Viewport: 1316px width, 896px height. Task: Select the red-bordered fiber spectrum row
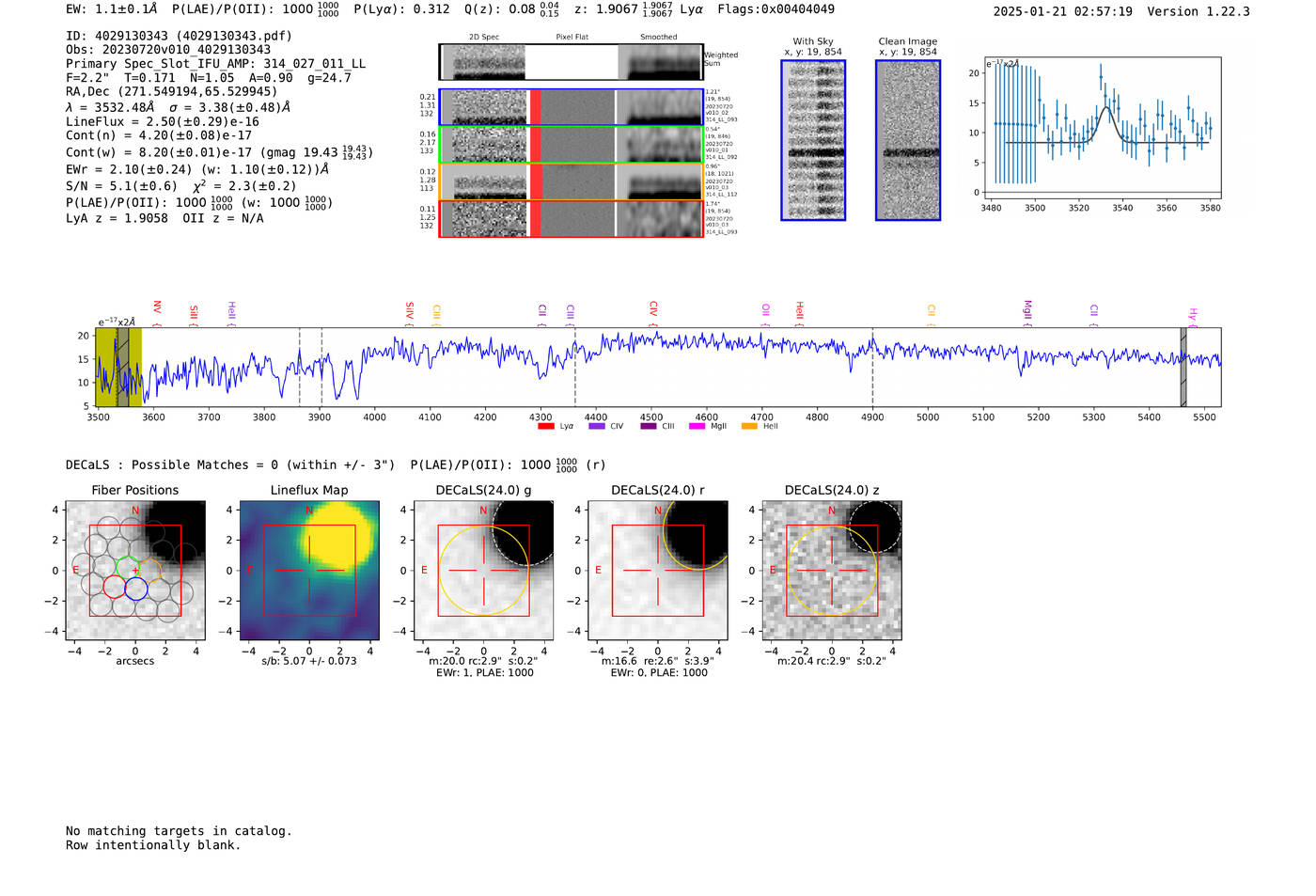click(572, 219)
